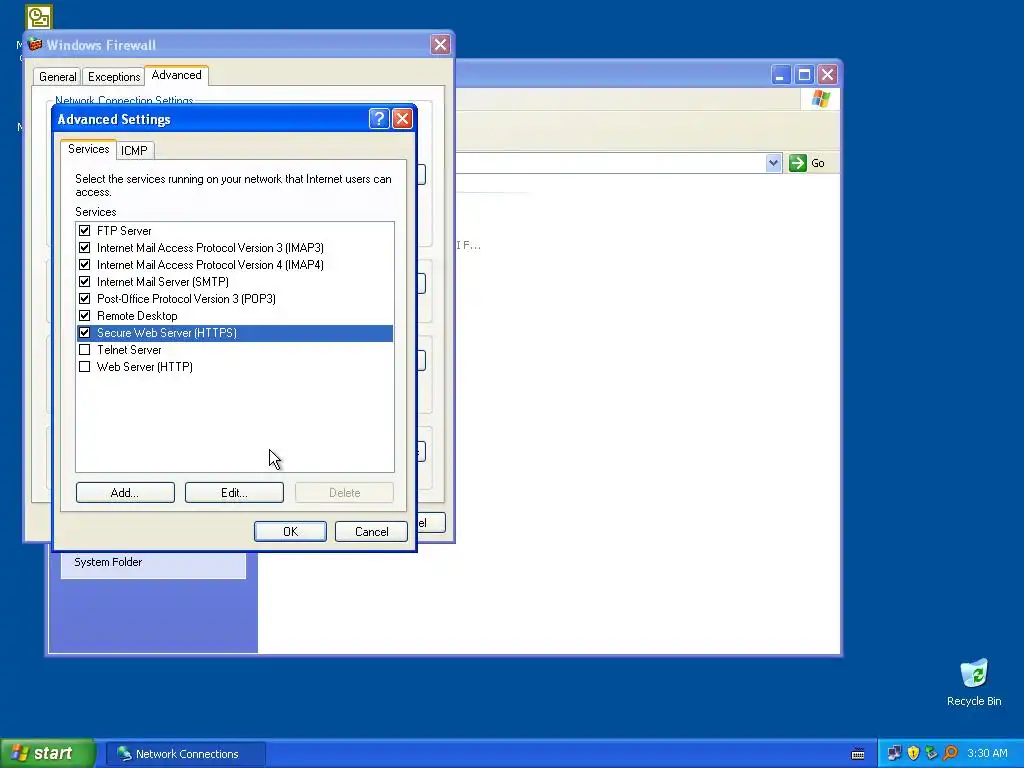Click the network computers tray icon

coord(894,754)
